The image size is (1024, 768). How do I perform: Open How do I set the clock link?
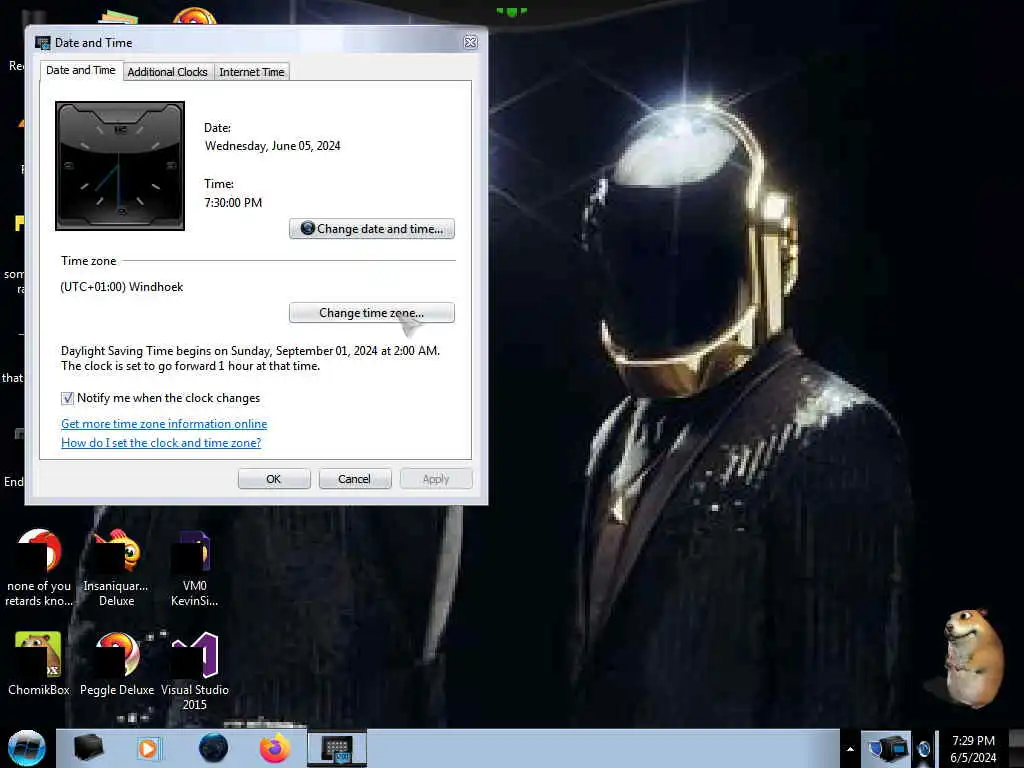[x=161, y=443]
